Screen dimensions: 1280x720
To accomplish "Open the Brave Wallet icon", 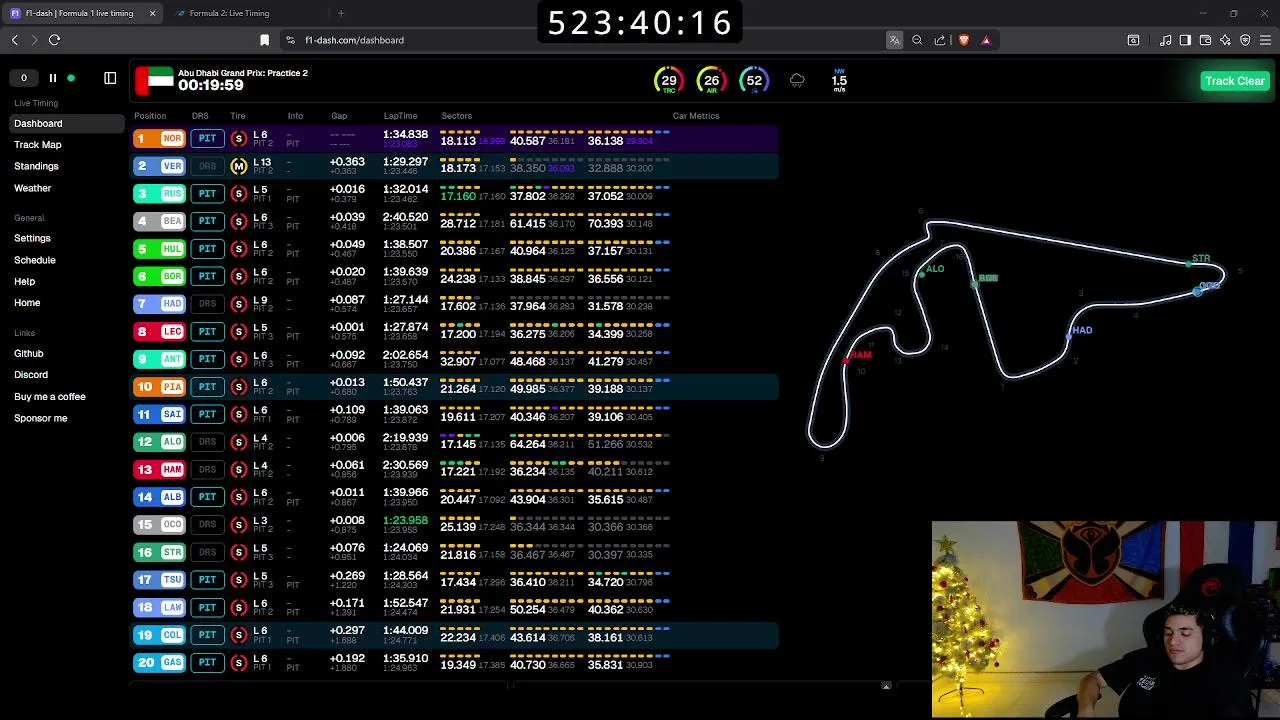I will [1205, 40].
